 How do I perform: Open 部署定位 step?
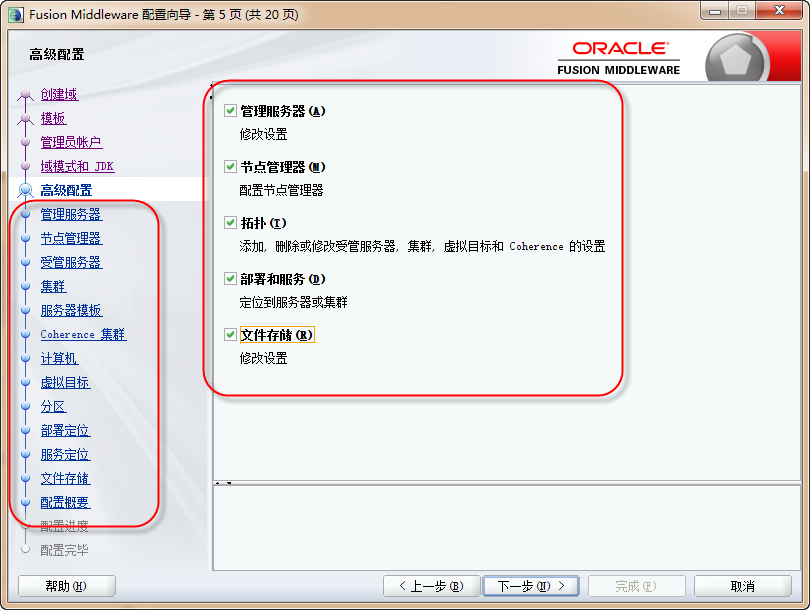(x=66, y=431)
